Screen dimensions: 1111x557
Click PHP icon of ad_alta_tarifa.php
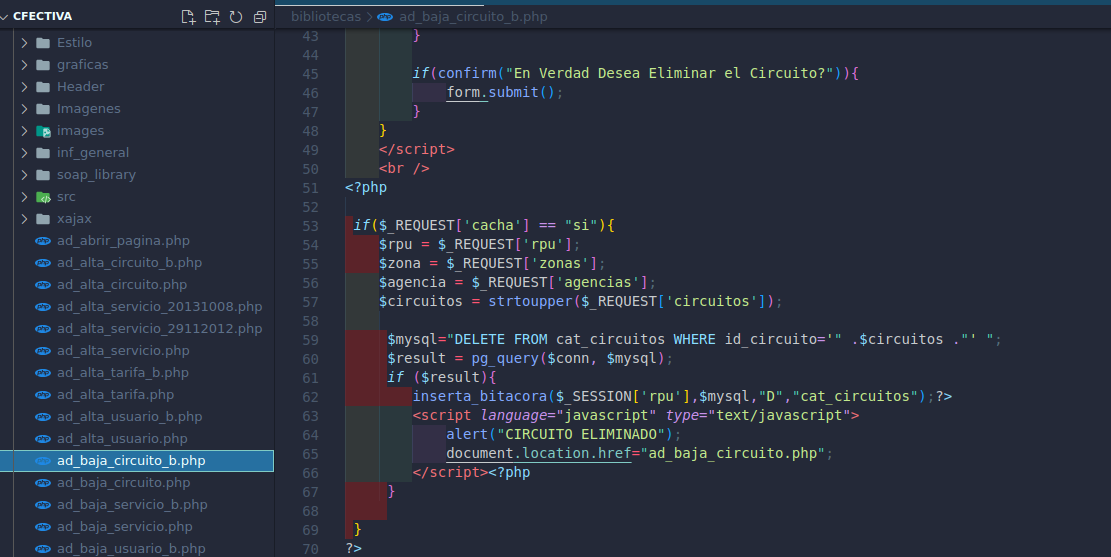[x=43, y=395]
